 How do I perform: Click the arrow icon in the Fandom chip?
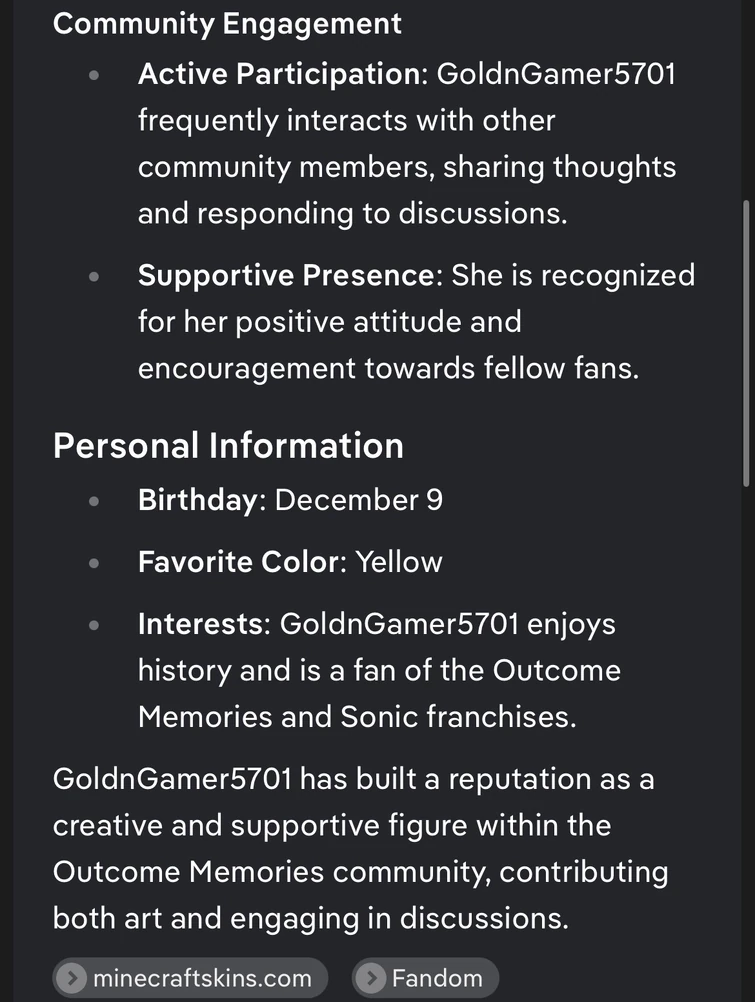(x=371, y=978)
